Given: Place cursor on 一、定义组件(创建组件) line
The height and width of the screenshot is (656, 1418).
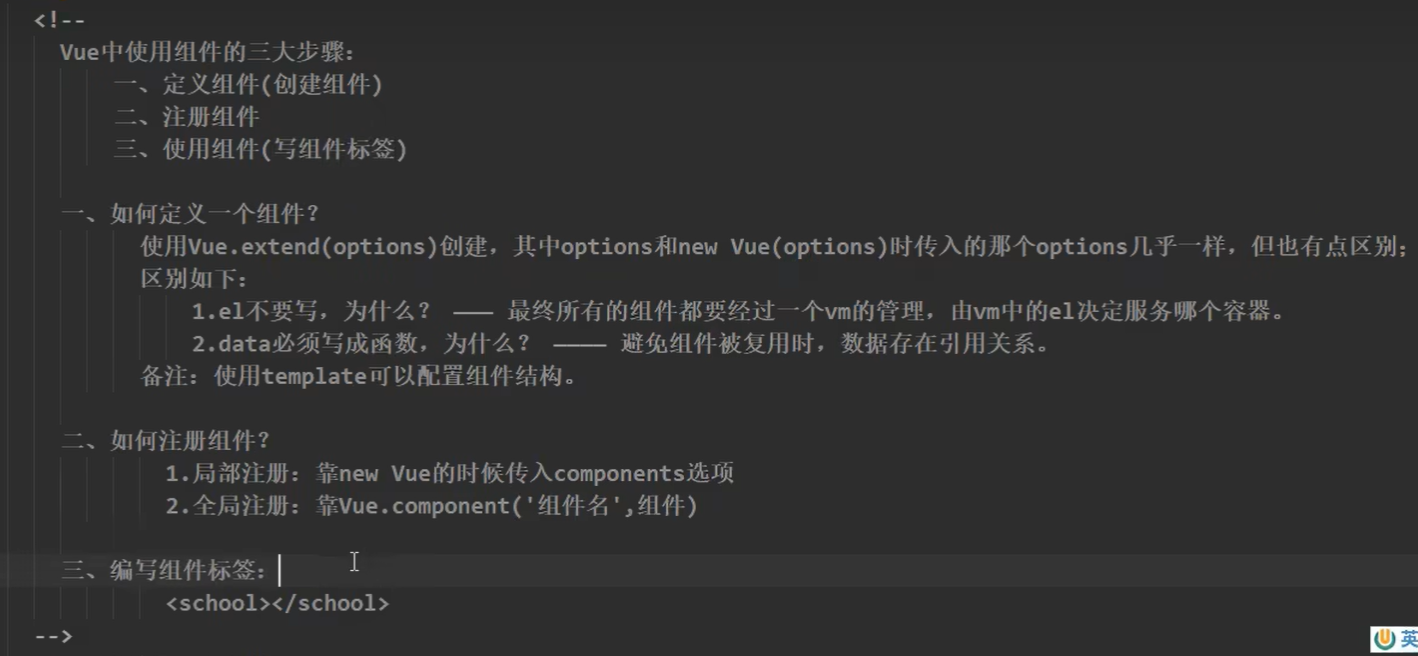Looking at the screenshot, I should (248, 85).
